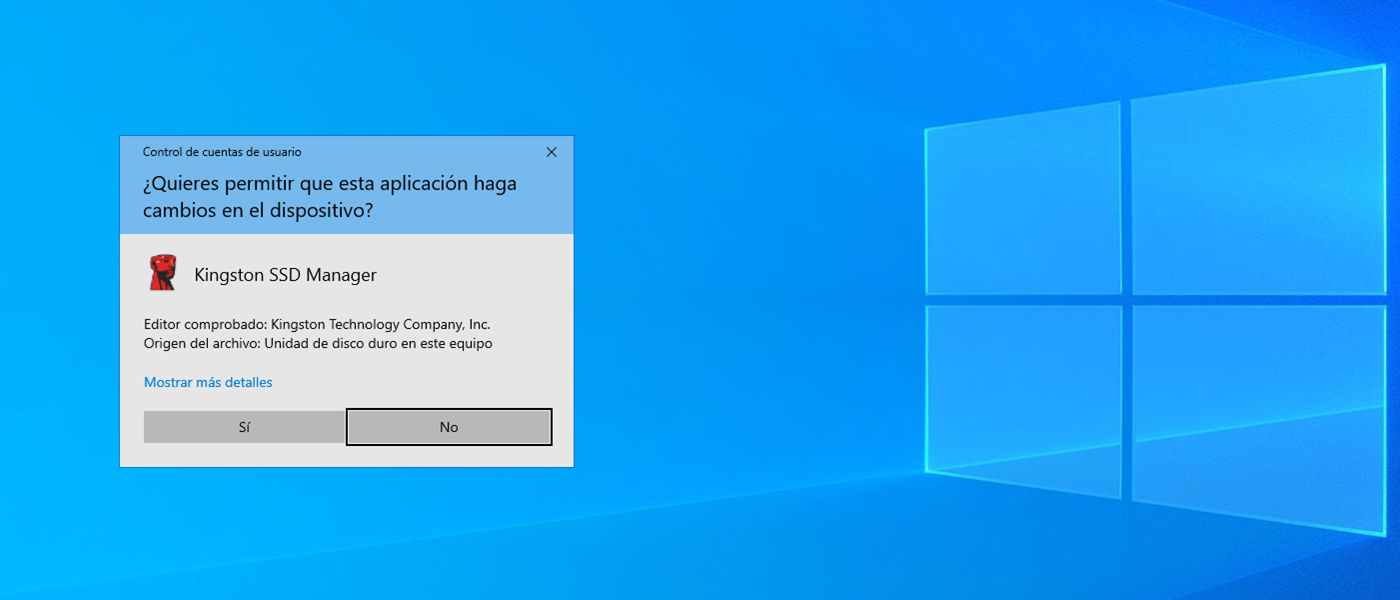Image resolution: width=1400 pixels, height=600 pixels.
Task: Click the Control de cuentas de usuario title text
Action: pos(222,152)
